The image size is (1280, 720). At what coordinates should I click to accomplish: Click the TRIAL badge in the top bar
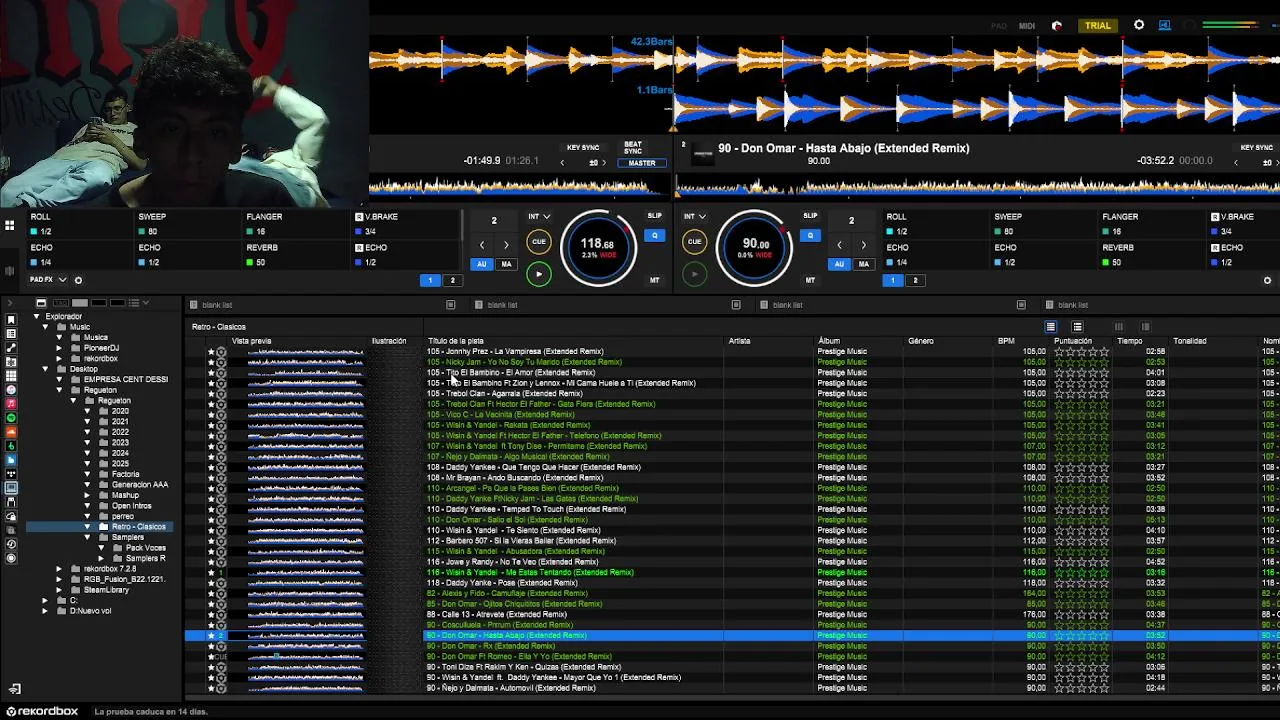[1098, 25]
